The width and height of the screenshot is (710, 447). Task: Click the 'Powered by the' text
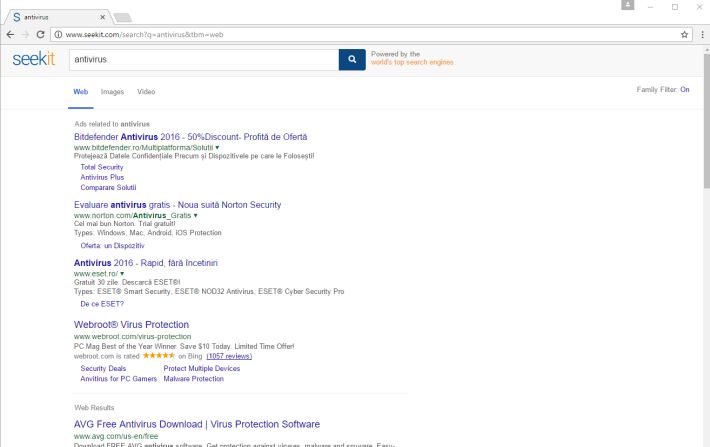pos(395,54)
